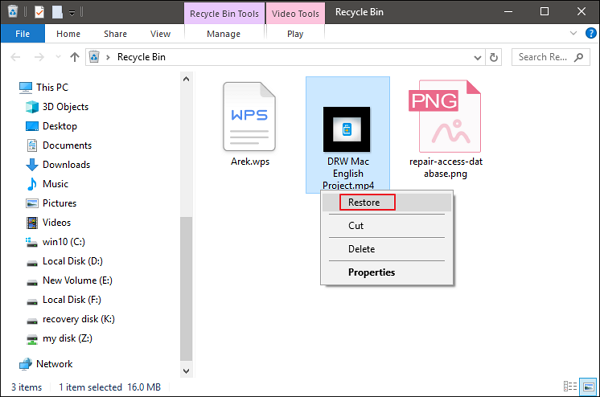Expand the ribbon with the chevron
The width and height of the screenshot is (600, 397).
point(573,33)
